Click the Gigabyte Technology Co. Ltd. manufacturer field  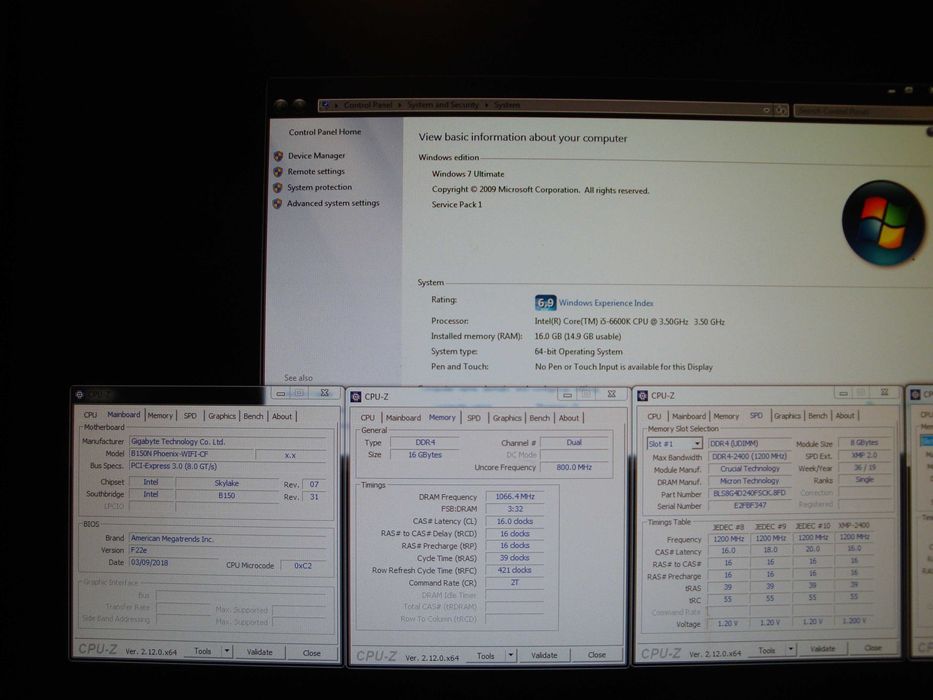(x=228, y=442)
